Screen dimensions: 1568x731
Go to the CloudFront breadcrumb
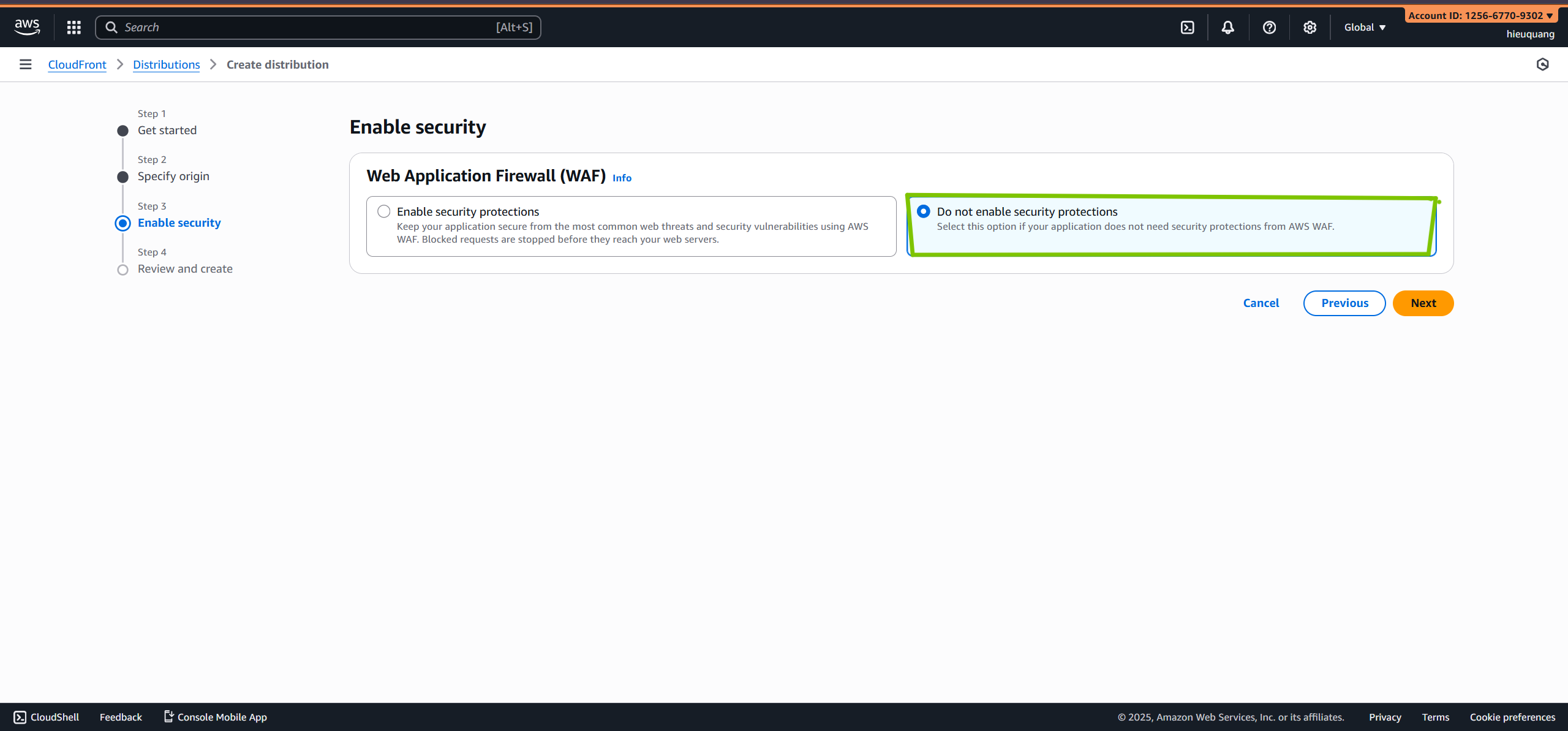point(77,64)
